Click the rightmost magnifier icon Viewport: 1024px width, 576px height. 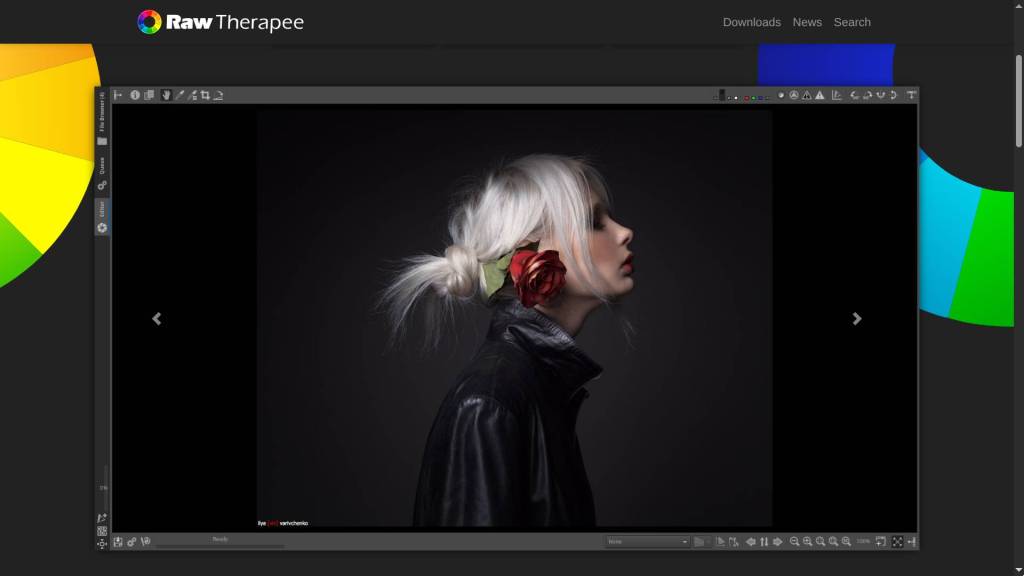click(846, 542)
